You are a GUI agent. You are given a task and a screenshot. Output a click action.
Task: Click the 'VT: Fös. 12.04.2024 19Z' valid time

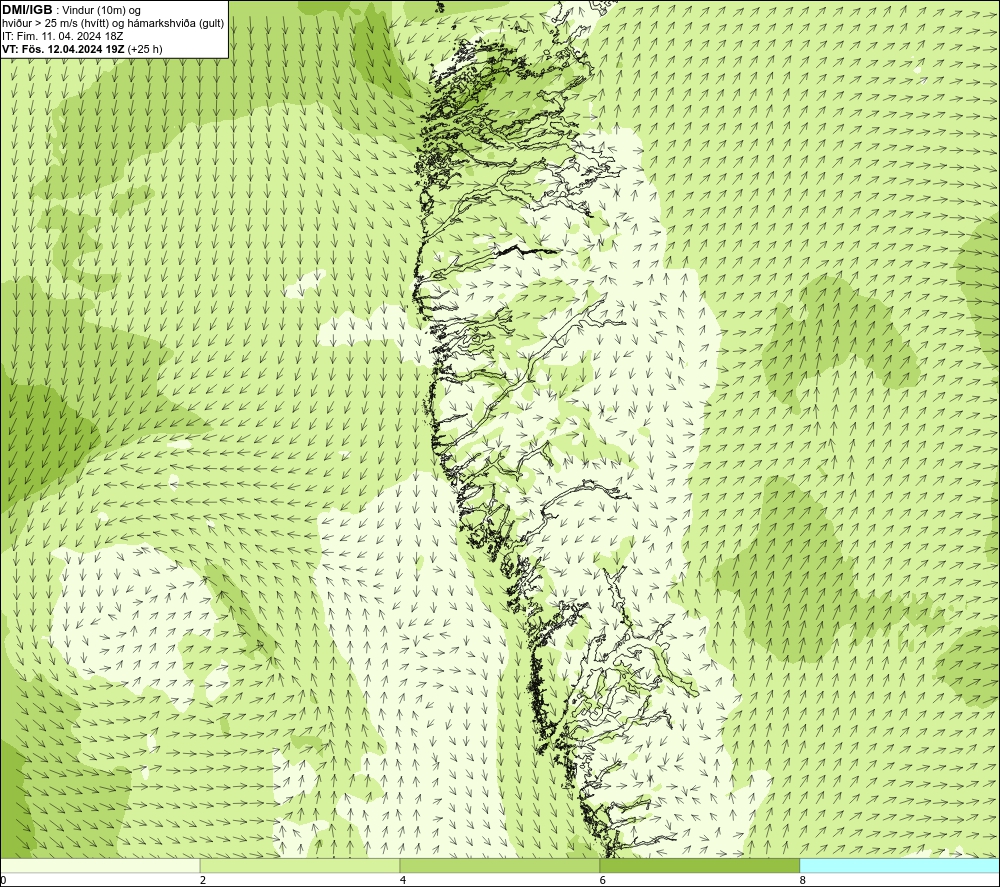63,49
